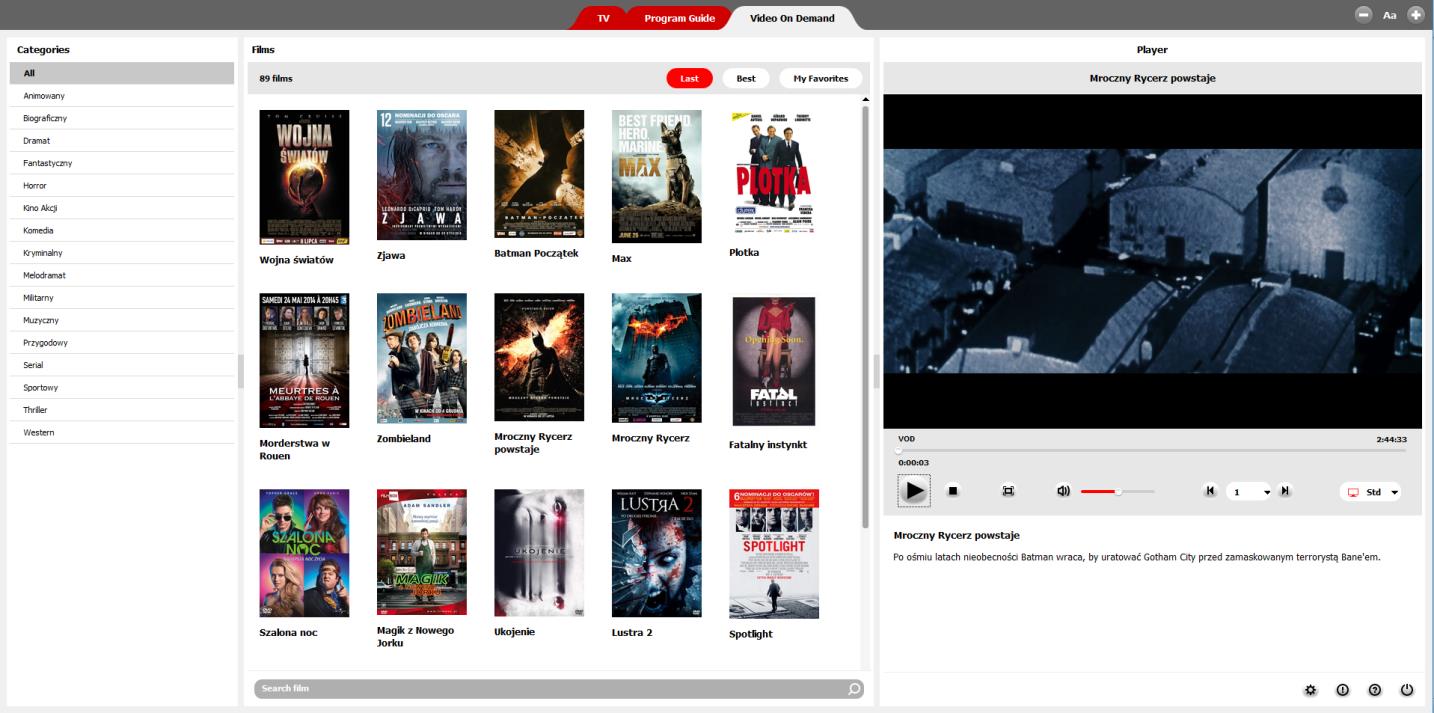Open the Std quality dropdown
This screenshot has height=713, width=1434.
(x=1370, y=492)
